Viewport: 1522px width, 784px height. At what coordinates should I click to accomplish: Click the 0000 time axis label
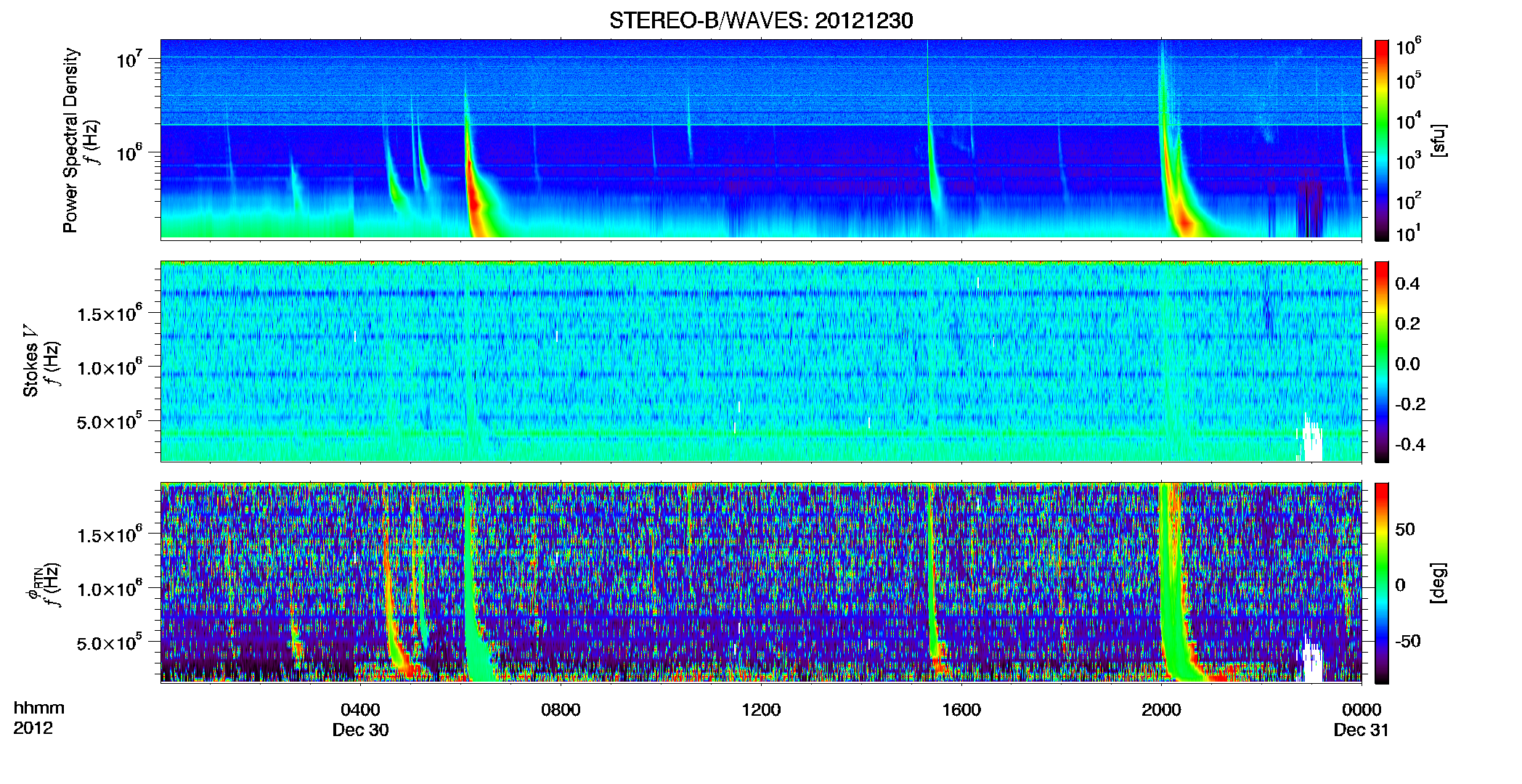pyautogui.click(x=1362, y=710)
